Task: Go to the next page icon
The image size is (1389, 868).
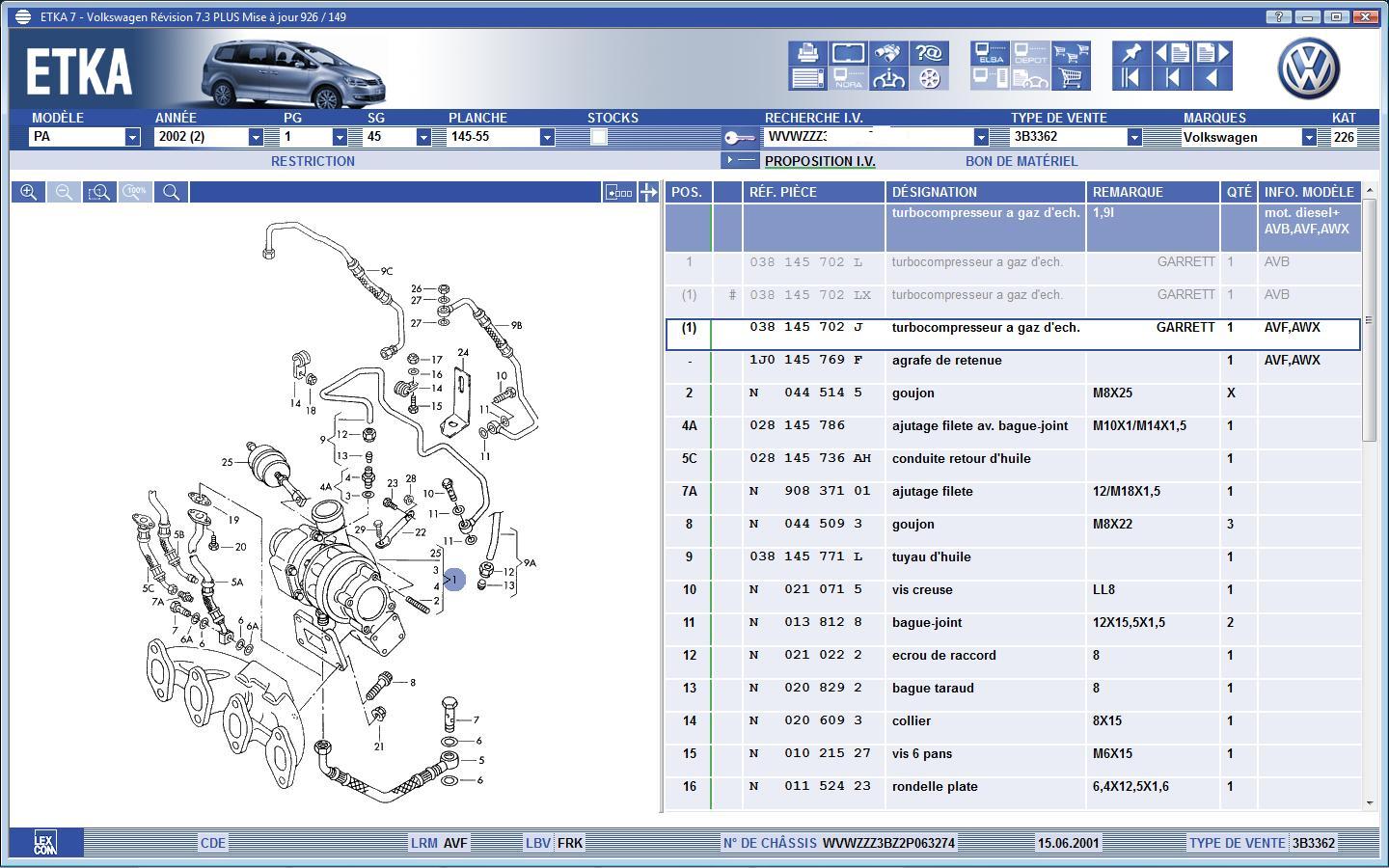Action: pos(1213,53)
